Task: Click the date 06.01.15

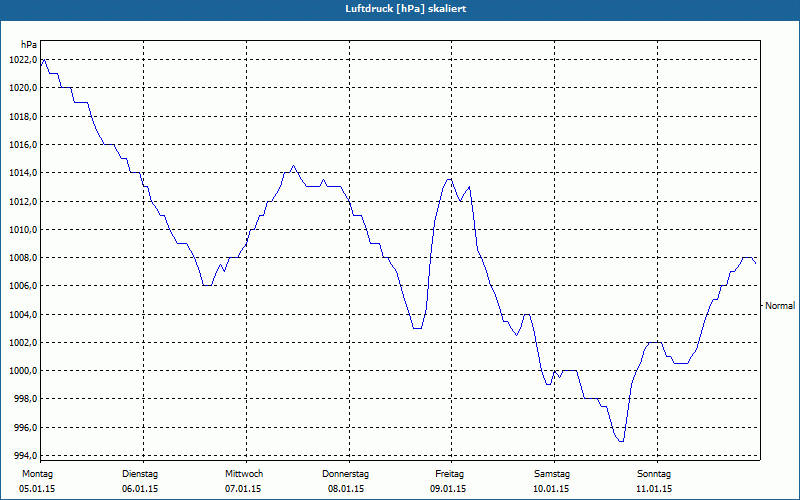Action: pyautogui.click(x=140, y=489)
